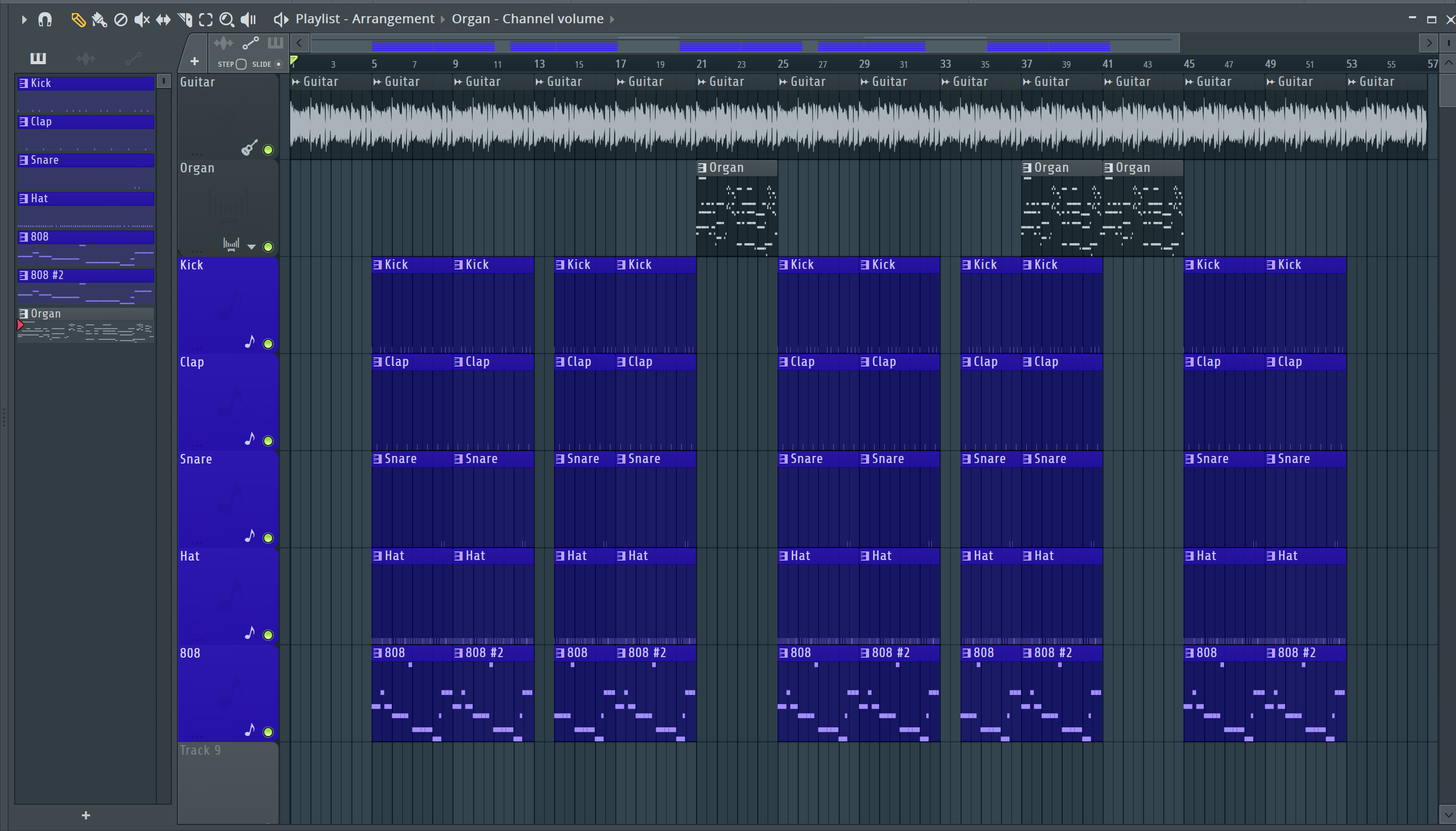Toggle SLIDE mode radio button
The height and width of the screenshot is (831, 1456).
tap(279, 64)
